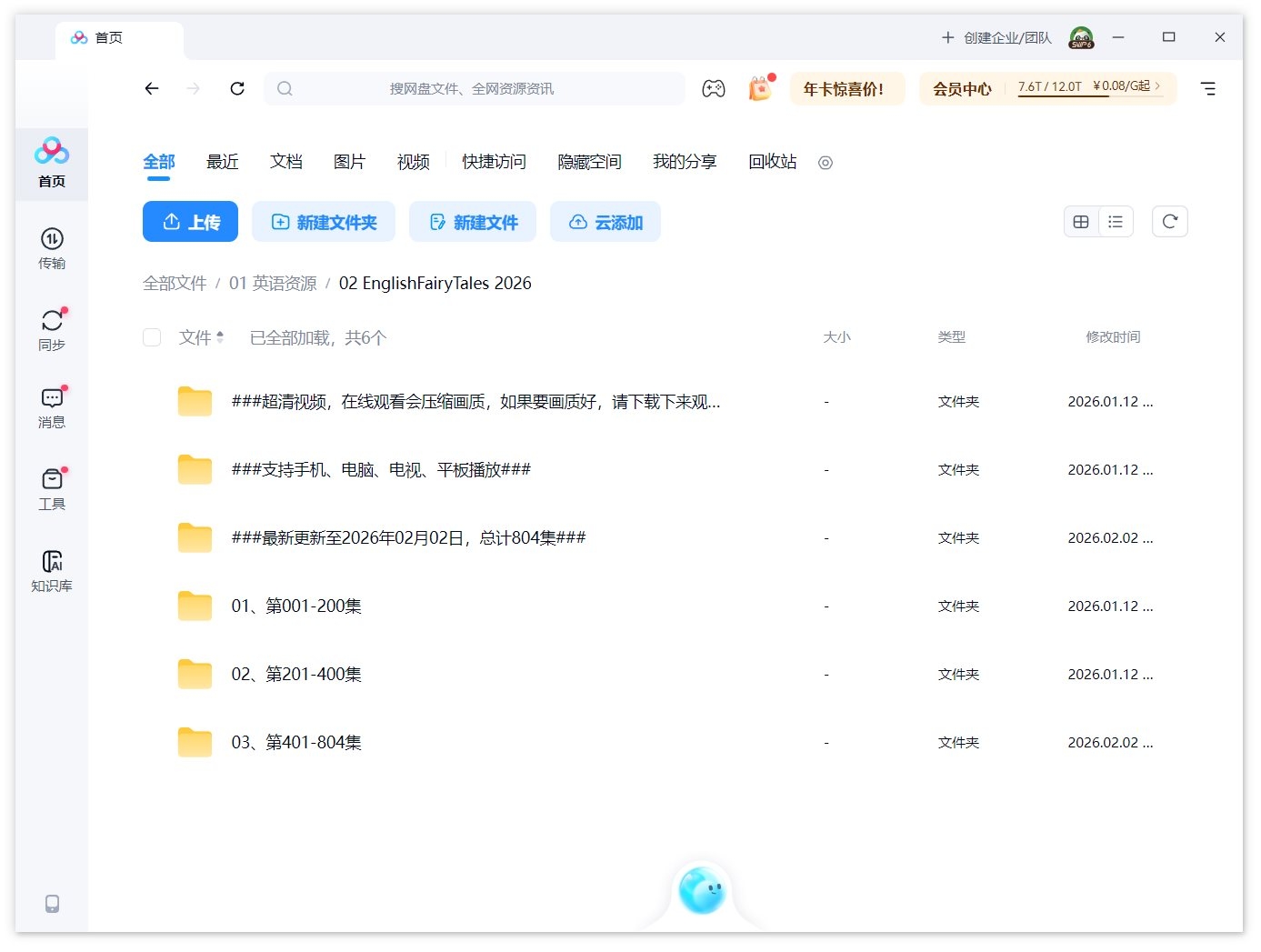1261x952 pixels.
Task: Check the select-all files checkbox
Action: [152, 336]
